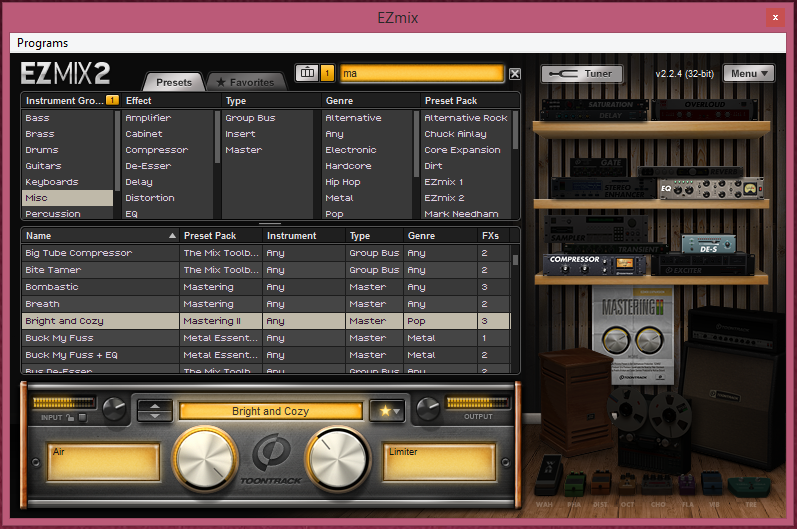Sort list by the FXs column header
Image resolution: width=797 pixels, height=529 pixels.
point(494,236)
